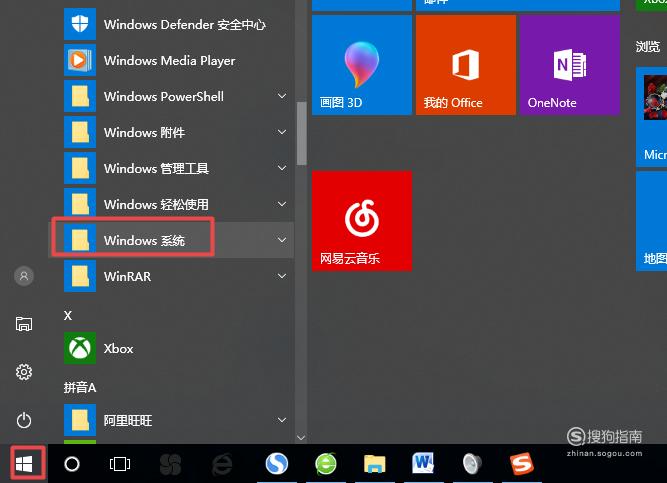This screenshot has height=483, width=667.
Task: Click the X letter group header
Action: 68,315
